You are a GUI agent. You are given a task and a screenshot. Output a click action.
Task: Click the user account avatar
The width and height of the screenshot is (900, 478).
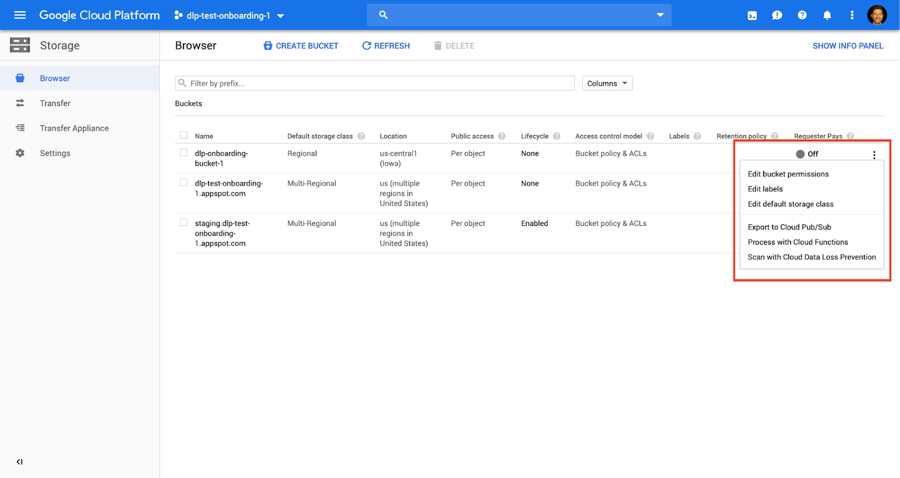[877, 15]
